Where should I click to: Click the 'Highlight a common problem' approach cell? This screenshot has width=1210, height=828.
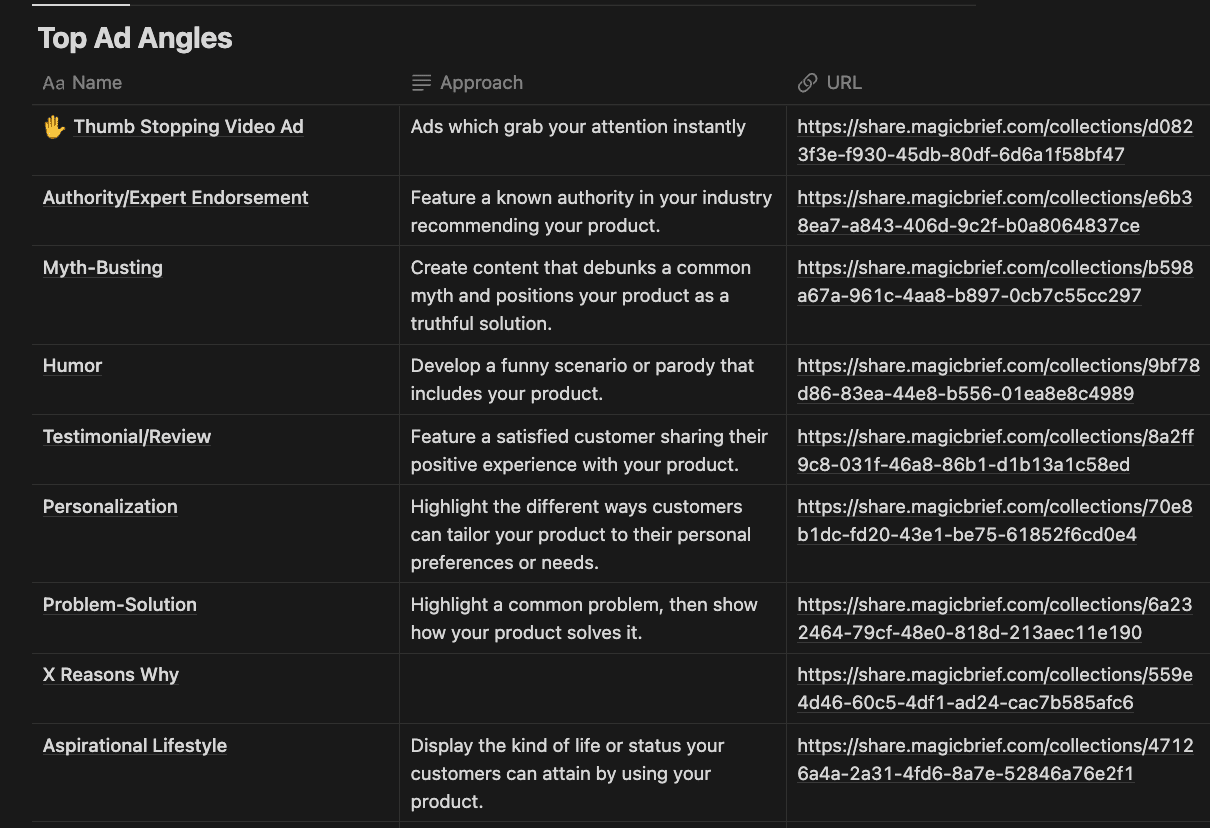[x=593, y=618]
